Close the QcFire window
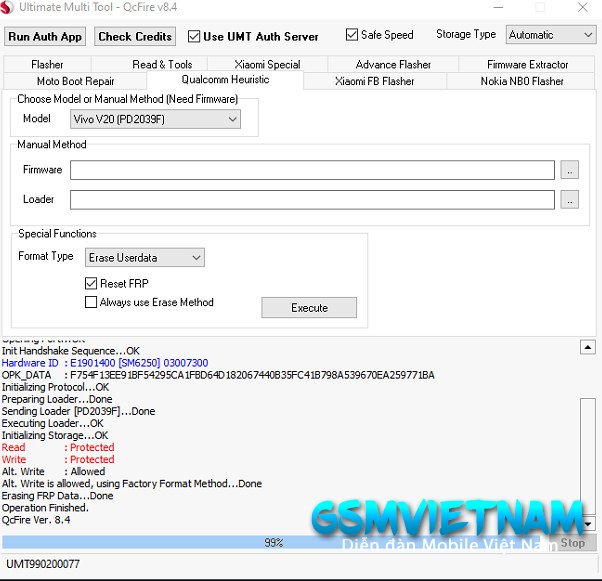Image resolution: width=602 pixels, height=581 pixels. pos(582,7)
